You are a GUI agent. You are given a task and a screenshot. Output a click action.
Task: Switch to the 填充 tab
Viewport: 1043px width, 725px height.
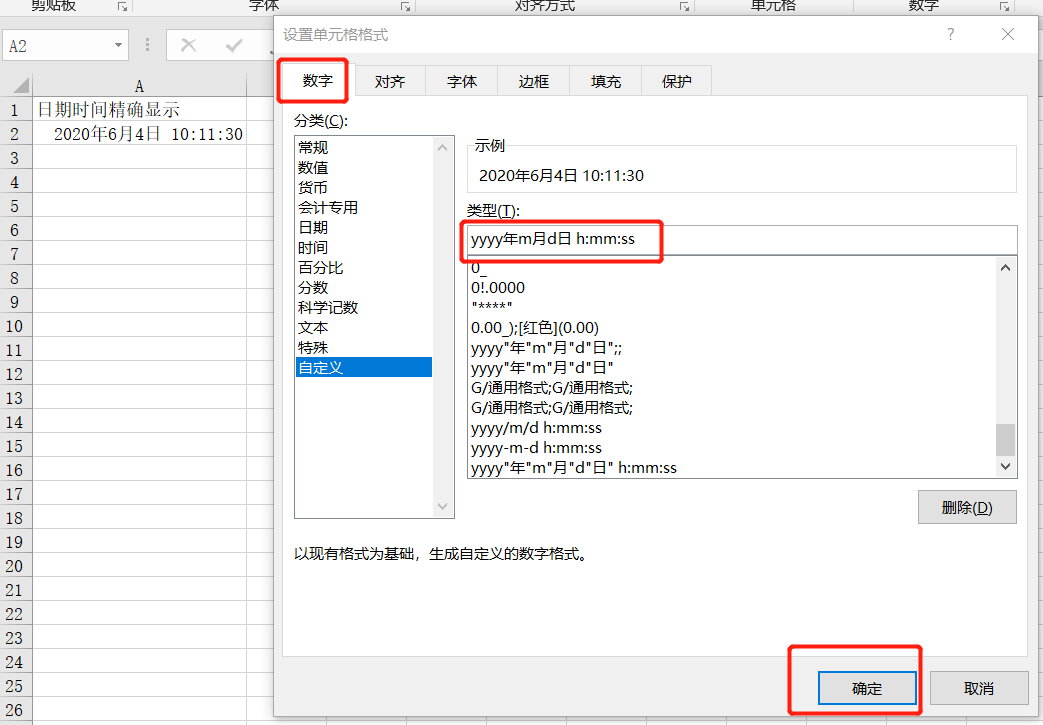pos(605,81)
